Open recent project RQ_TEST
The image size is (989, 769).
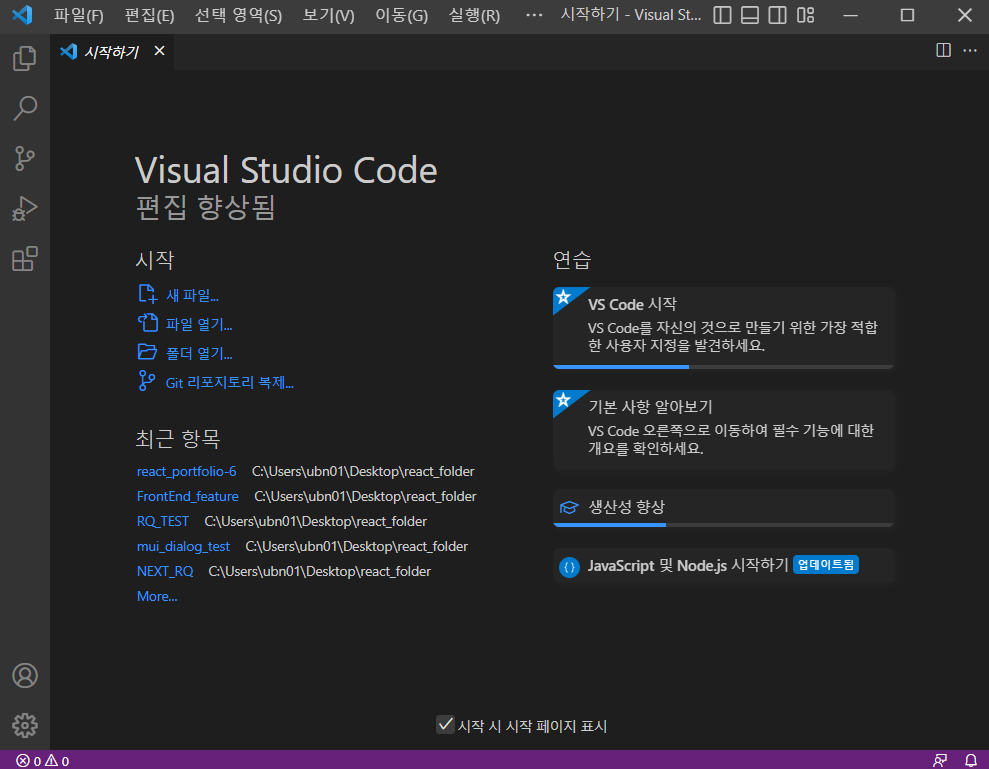point(163,521)
